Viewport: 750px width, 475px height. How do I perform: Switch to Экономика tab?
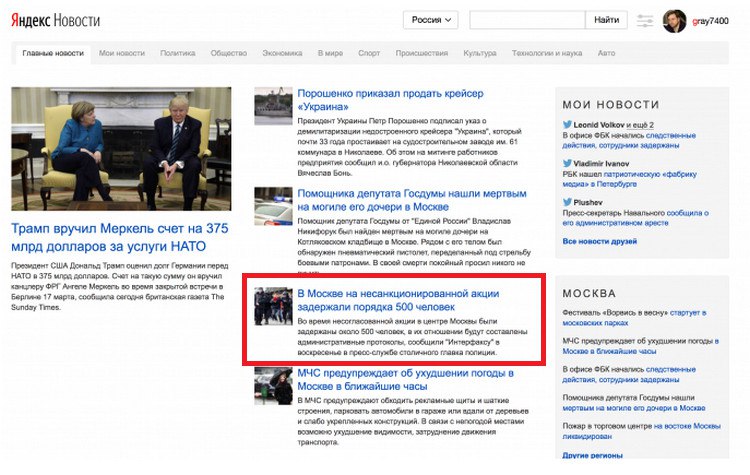[x=282, y=53]
